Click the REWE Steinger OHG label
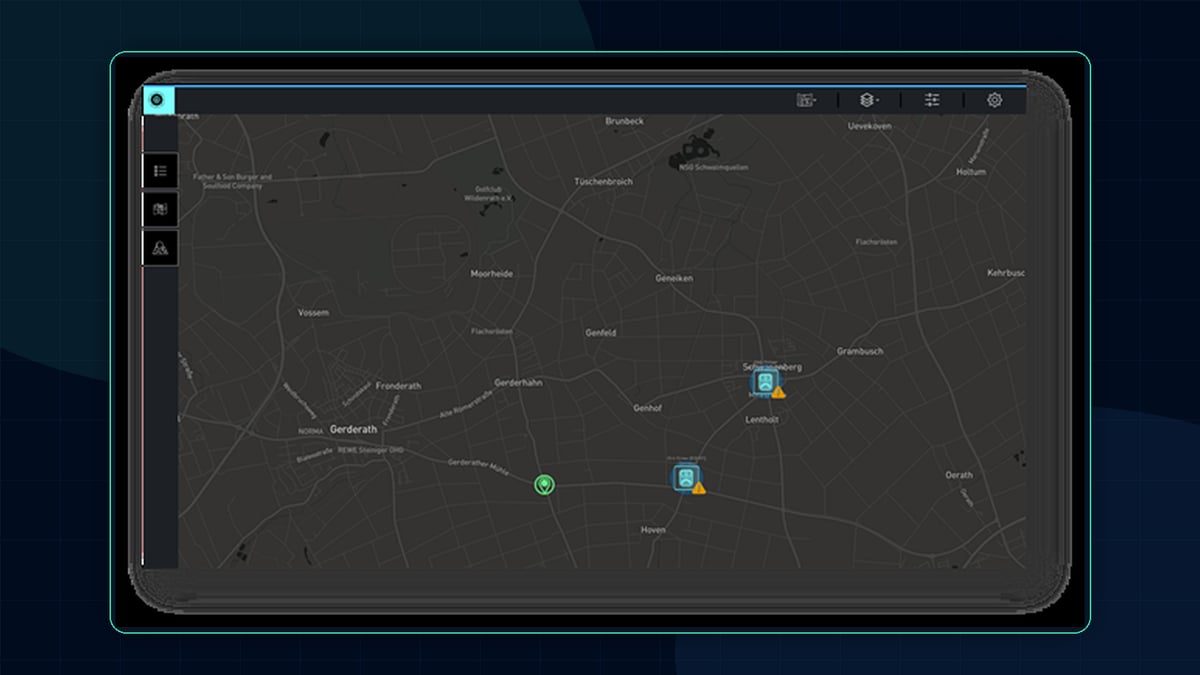 point(370,450)
